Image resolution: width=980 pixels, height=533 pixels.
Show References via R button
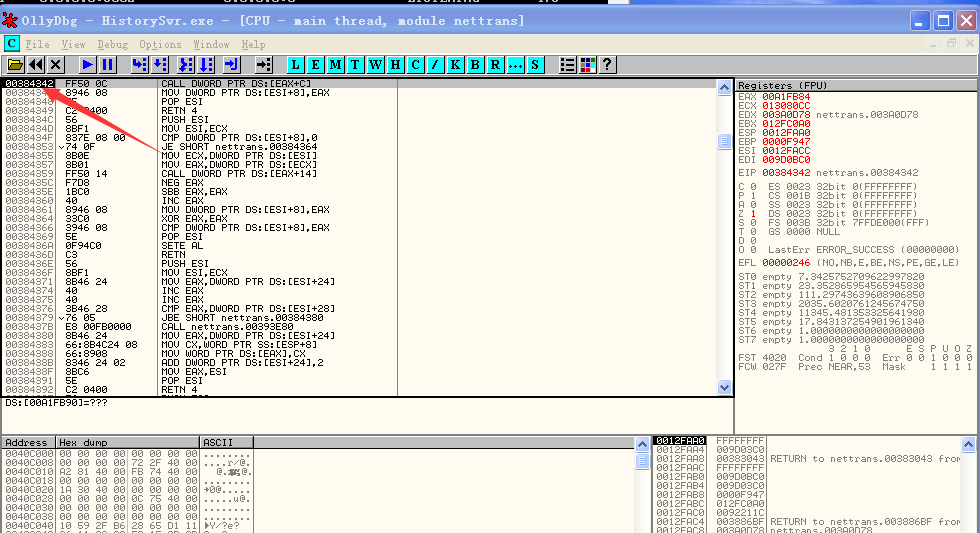496,64
